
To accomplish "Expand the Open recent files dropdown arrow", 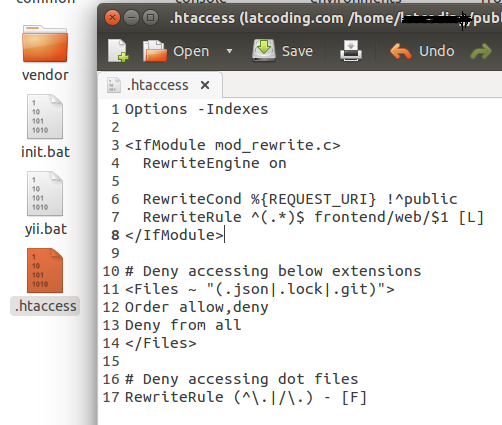I will [229, 51].
